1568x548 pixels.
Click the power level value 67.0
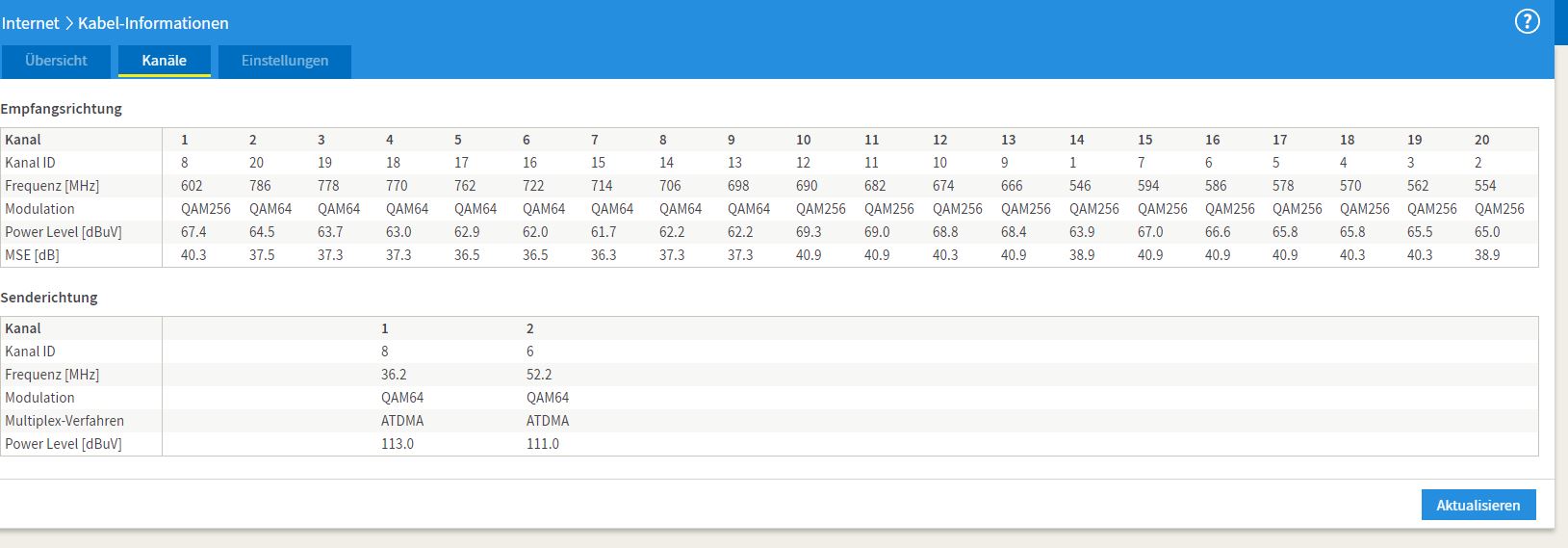click(x=1150, y=232)
